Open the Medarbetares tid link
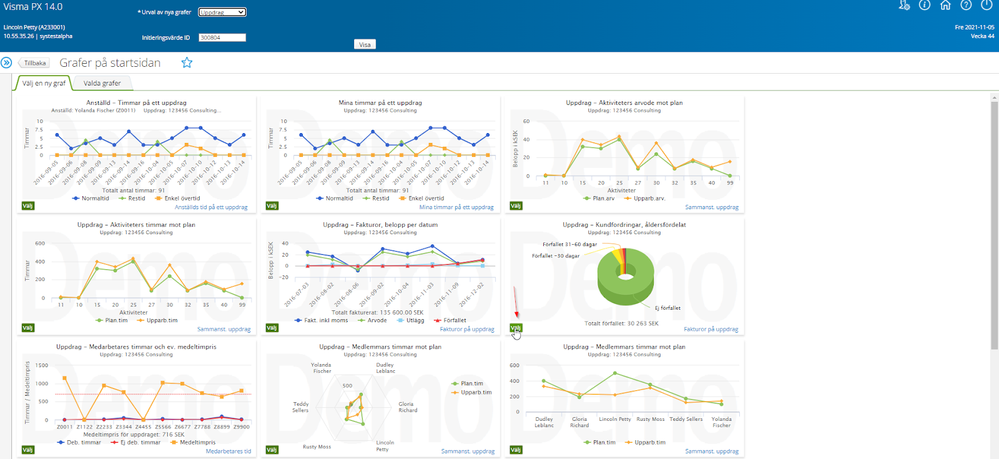This screenshot has width=999, height=459. pyautogui.click(x=229, y=451)
